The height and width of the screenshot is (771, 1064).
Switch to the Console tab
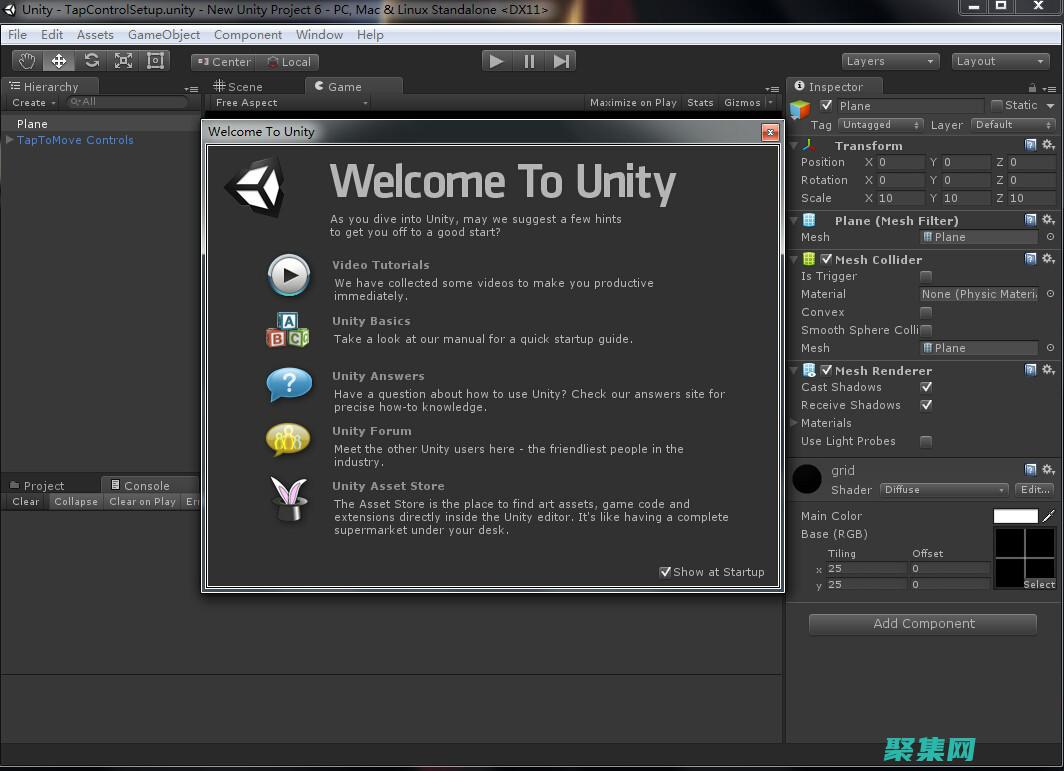tap(146, 486)
